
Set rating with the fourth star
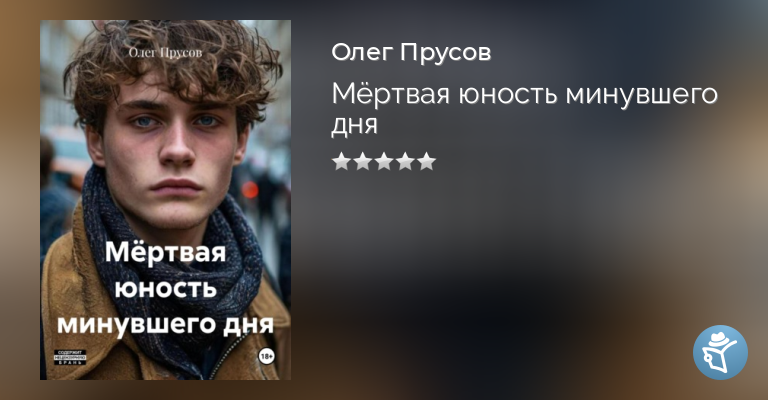tap(405, 161)
